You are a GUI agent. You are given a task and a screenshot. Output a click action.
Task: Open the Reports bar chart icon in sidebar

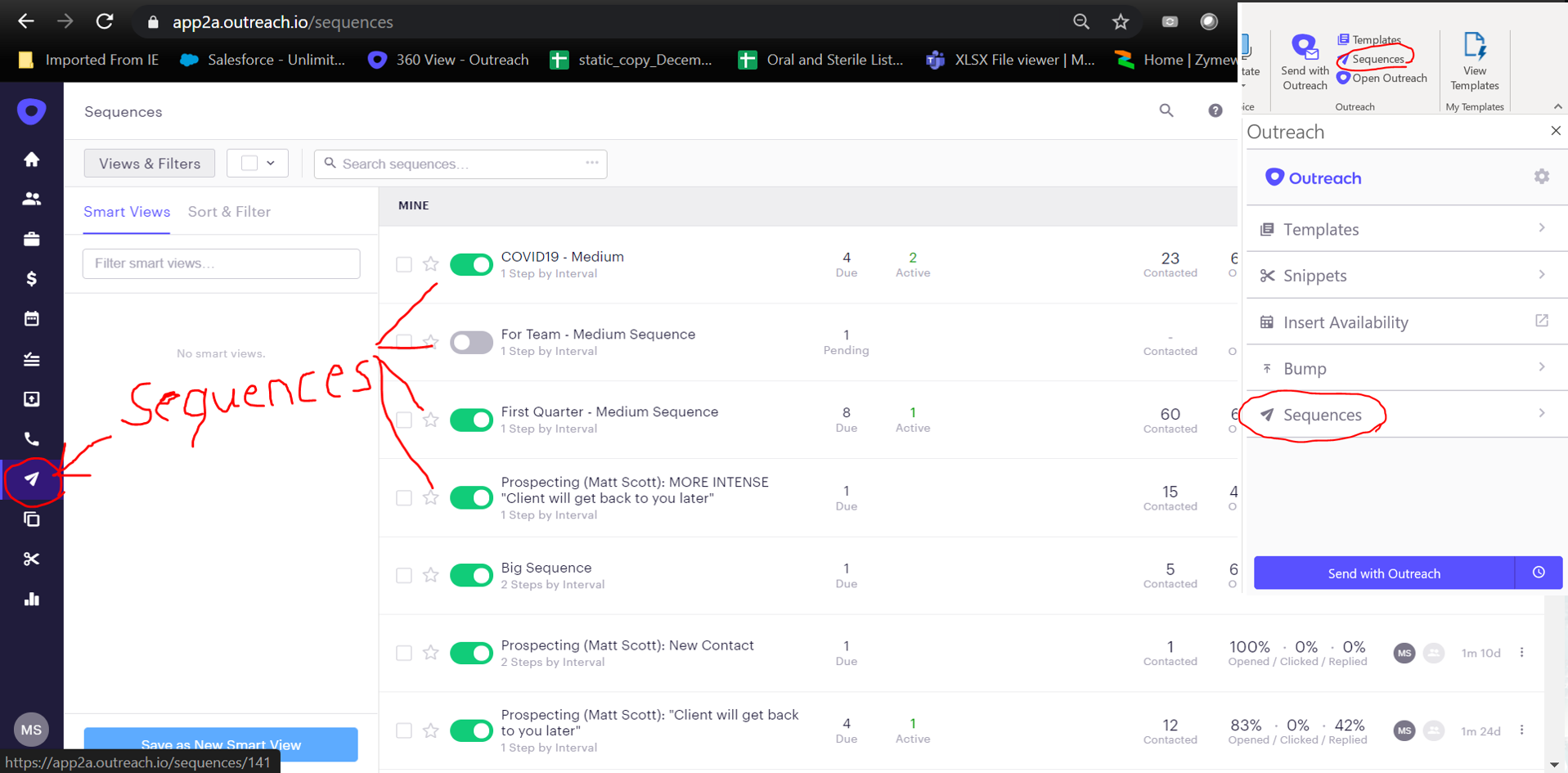[31, 600]
